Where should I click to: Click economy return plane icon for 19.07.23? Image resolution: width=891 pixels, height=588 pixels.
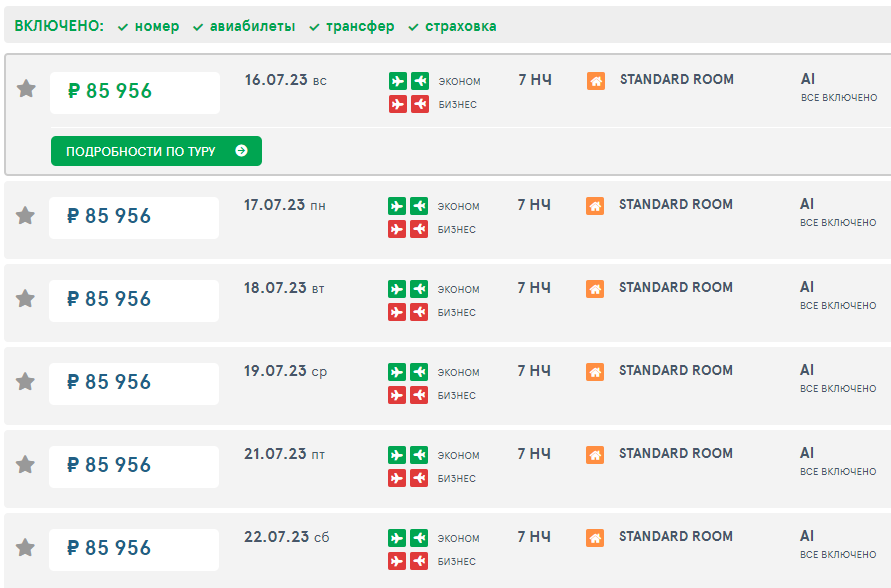coord(419,372)
